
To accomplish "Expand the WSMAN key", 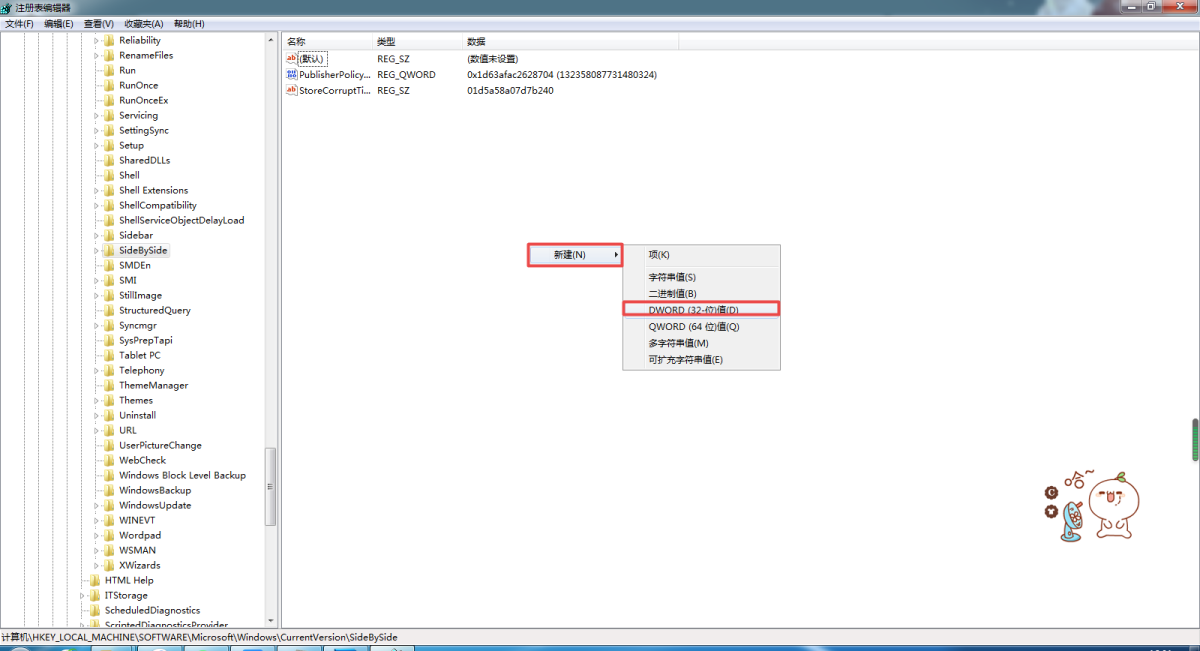I will click(98, 551).
